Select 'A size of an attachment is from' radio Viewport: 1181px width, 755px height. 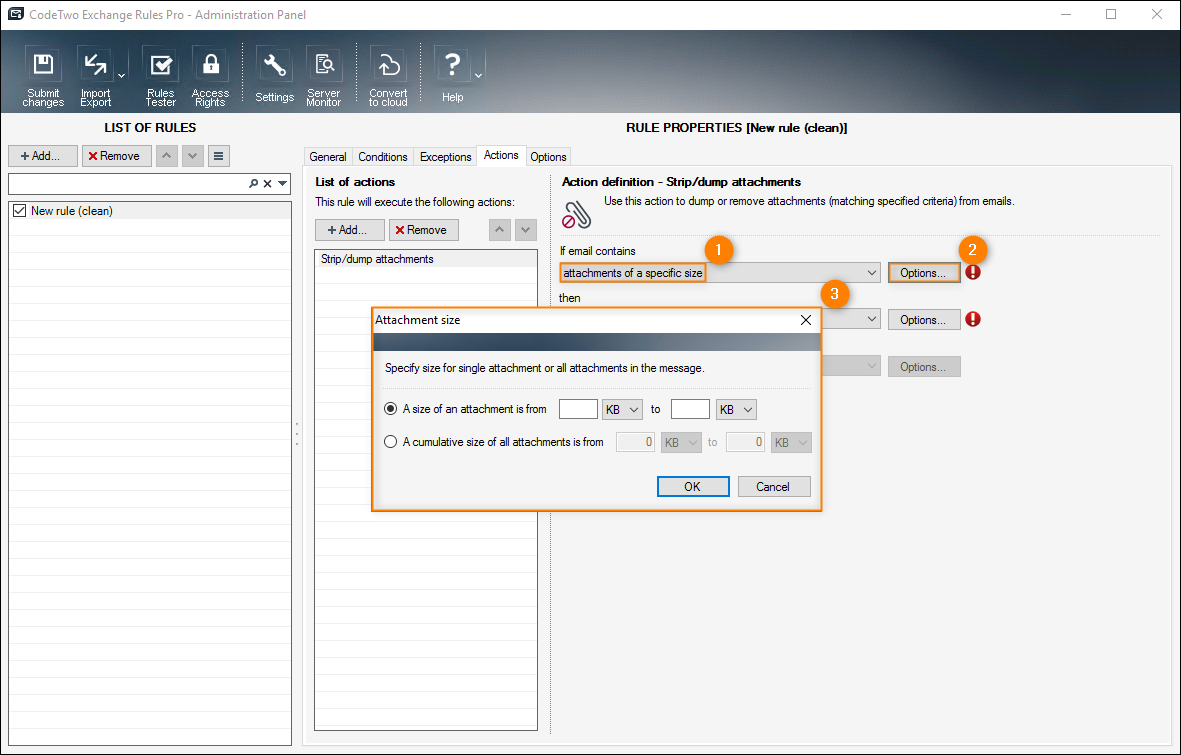pos(390,409)
